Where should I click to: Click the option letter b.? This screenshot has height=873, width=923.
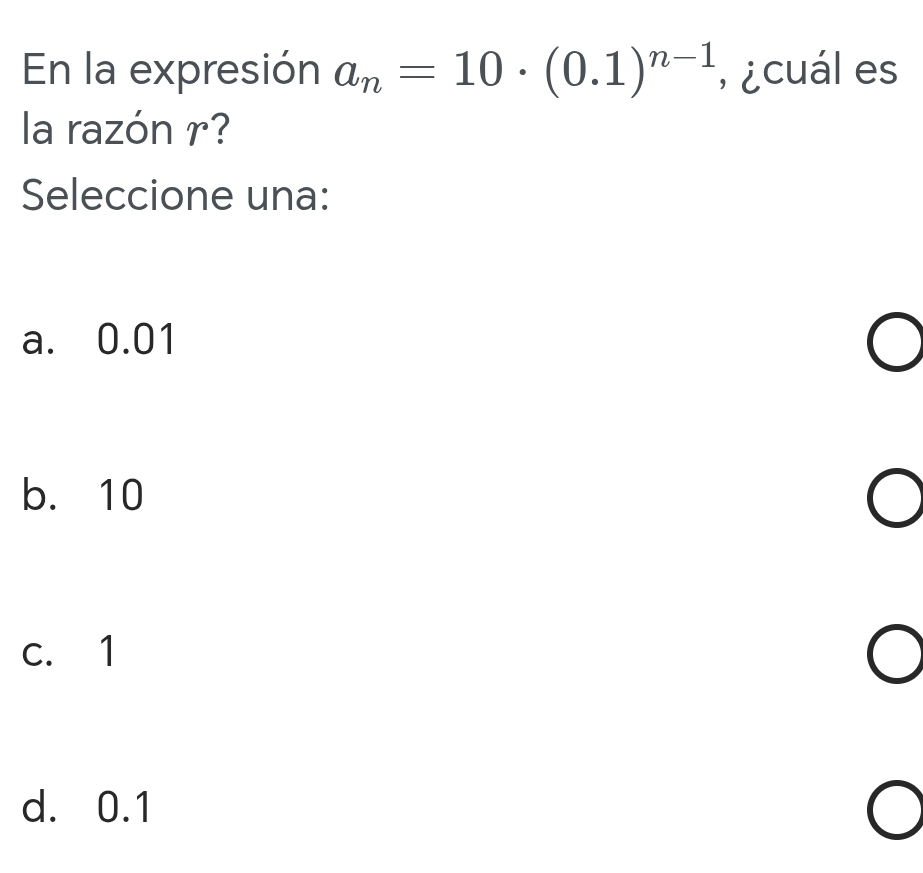tap(37, 496)
